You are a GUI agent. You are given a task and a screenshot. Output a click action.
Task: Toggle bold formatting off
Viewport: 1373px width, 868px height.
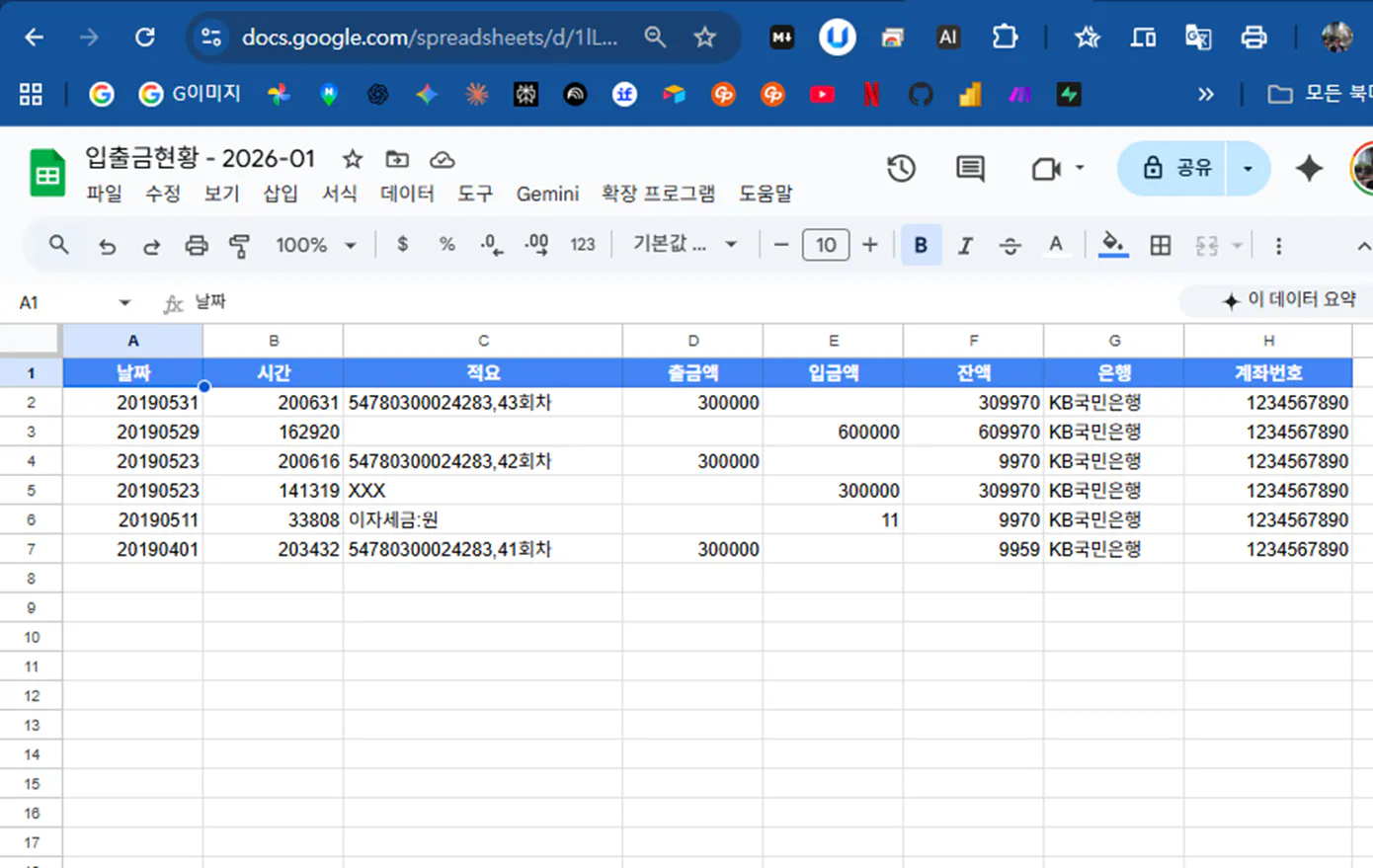click(x=921, y=245)
